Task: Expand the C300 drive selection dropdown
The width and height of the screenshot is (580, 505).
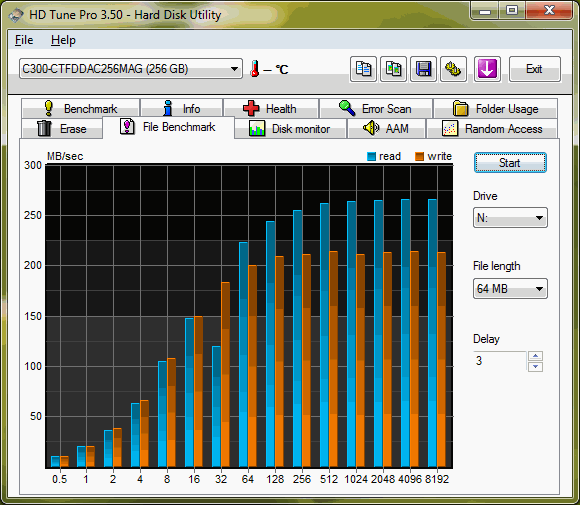Action: click(131, 69)
